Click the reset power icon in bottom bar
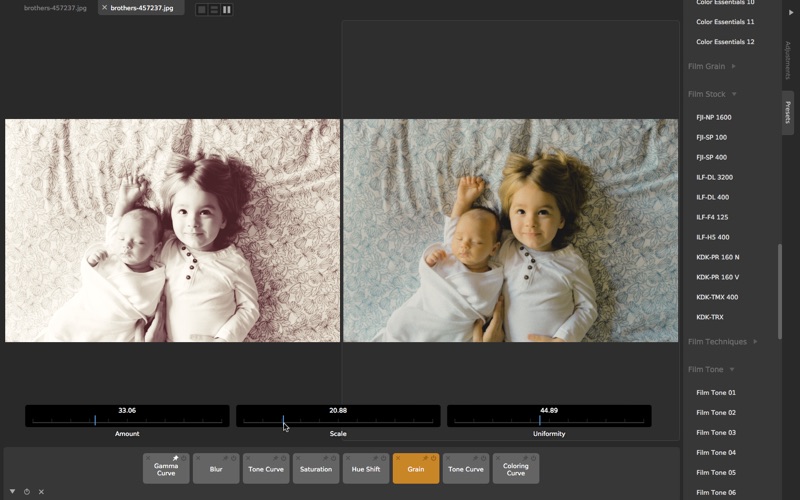The width and height of the screenshot is (800, 500). tap(27, 492)
